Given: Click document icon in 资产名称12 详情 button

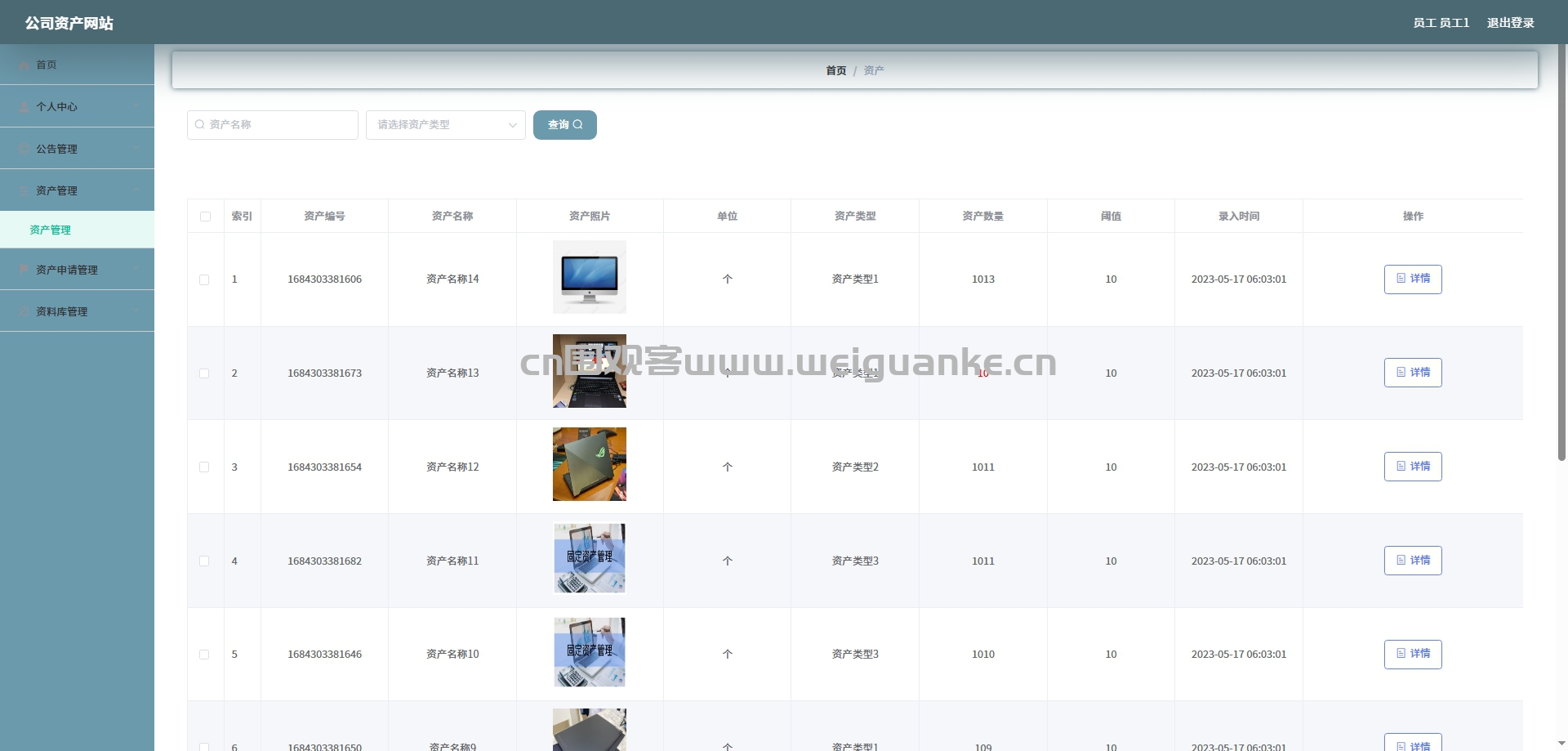Looking at the screenshot, I should pyautogui.click(x=1401, y=467).
